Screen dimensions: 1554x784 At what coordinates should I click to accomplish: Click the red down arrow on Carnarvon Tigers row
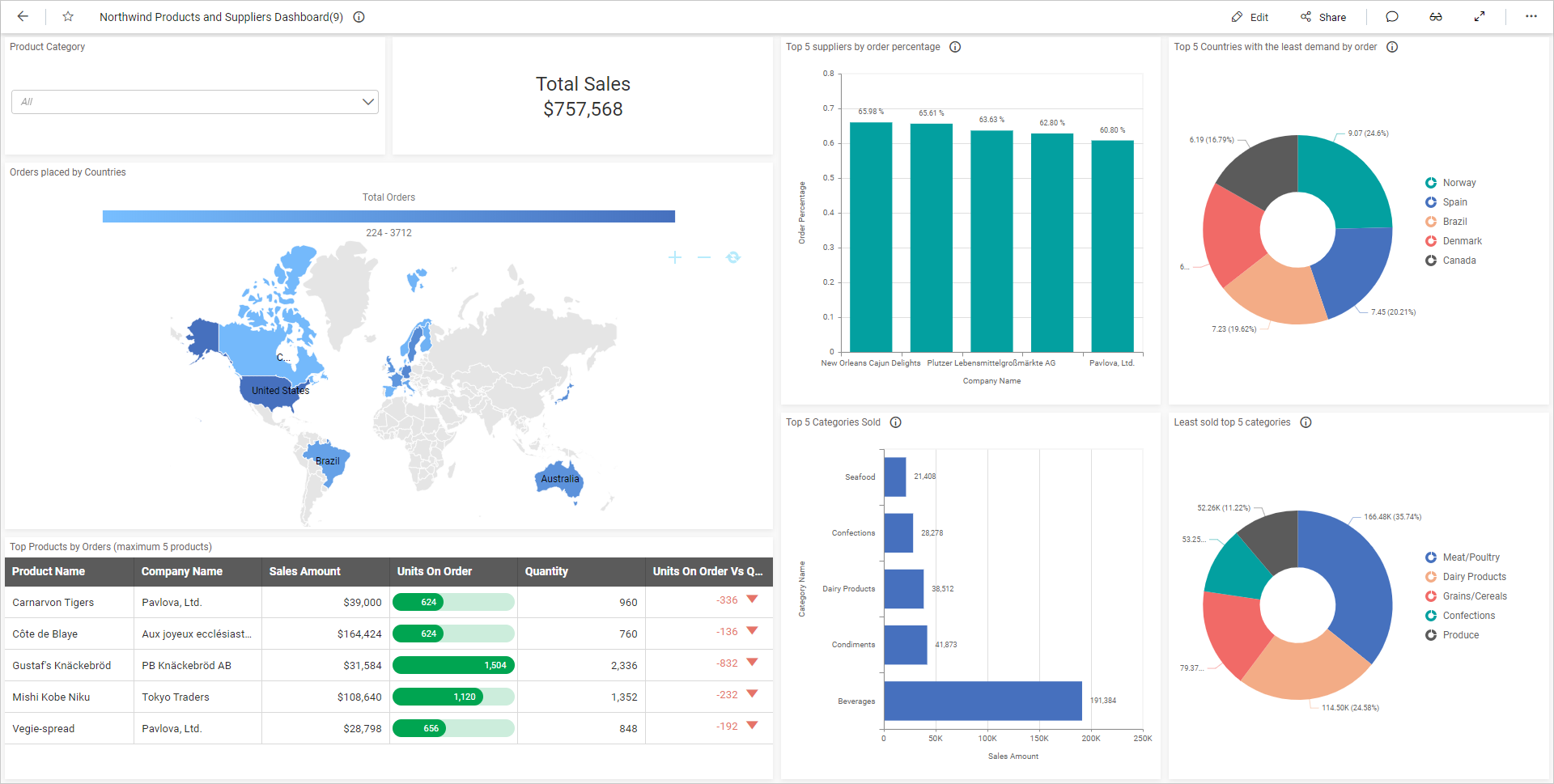[751, 599]
